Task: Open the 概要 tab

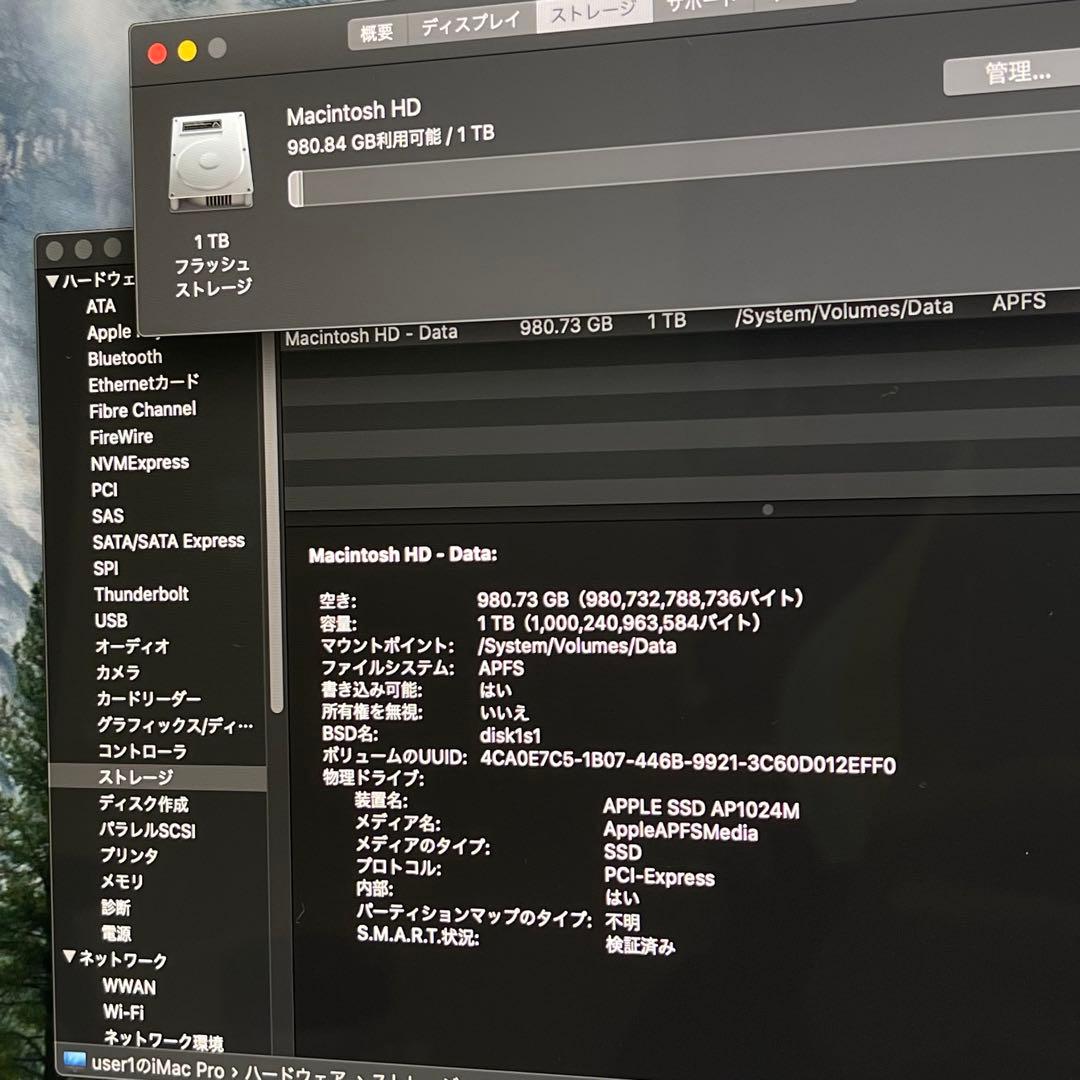Action: tap(377, 32)
